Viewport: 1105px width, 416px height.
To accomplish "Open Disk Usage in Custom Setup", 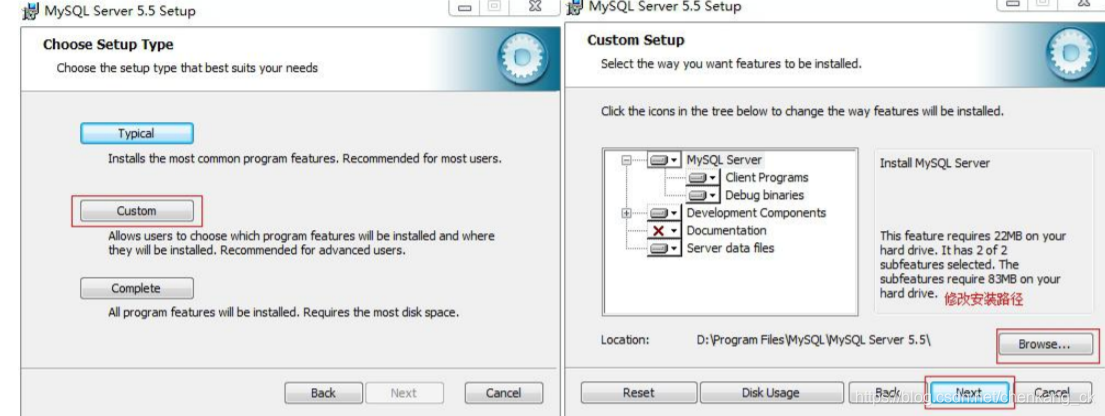I will click(x=771, y=393).
